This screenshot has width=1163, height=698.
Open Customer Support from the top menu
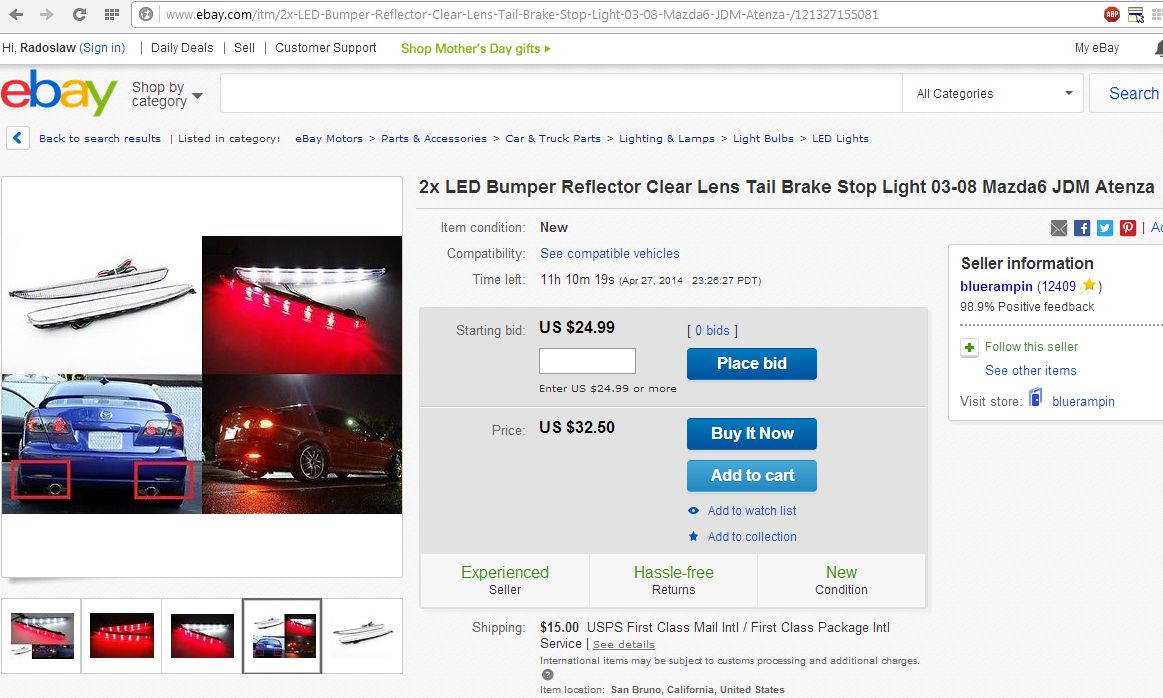pos(326,48)
